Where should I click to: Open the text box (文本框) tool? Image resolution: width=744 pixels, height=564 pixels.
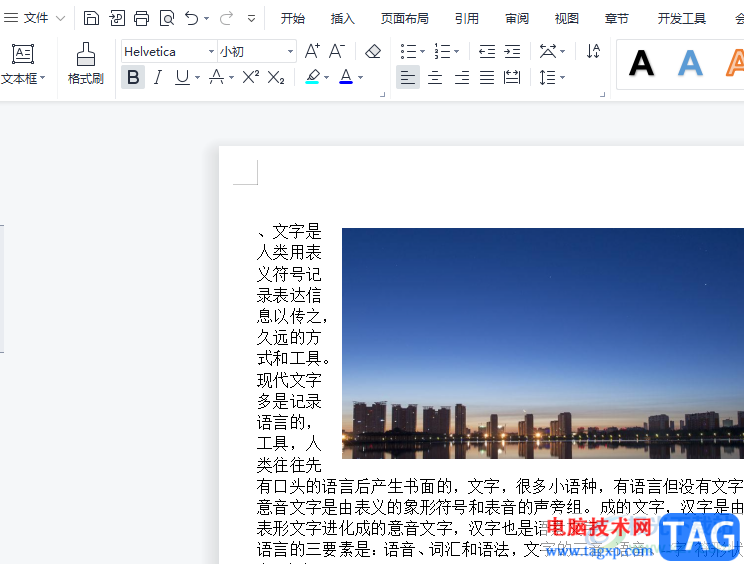pos(22,65)
